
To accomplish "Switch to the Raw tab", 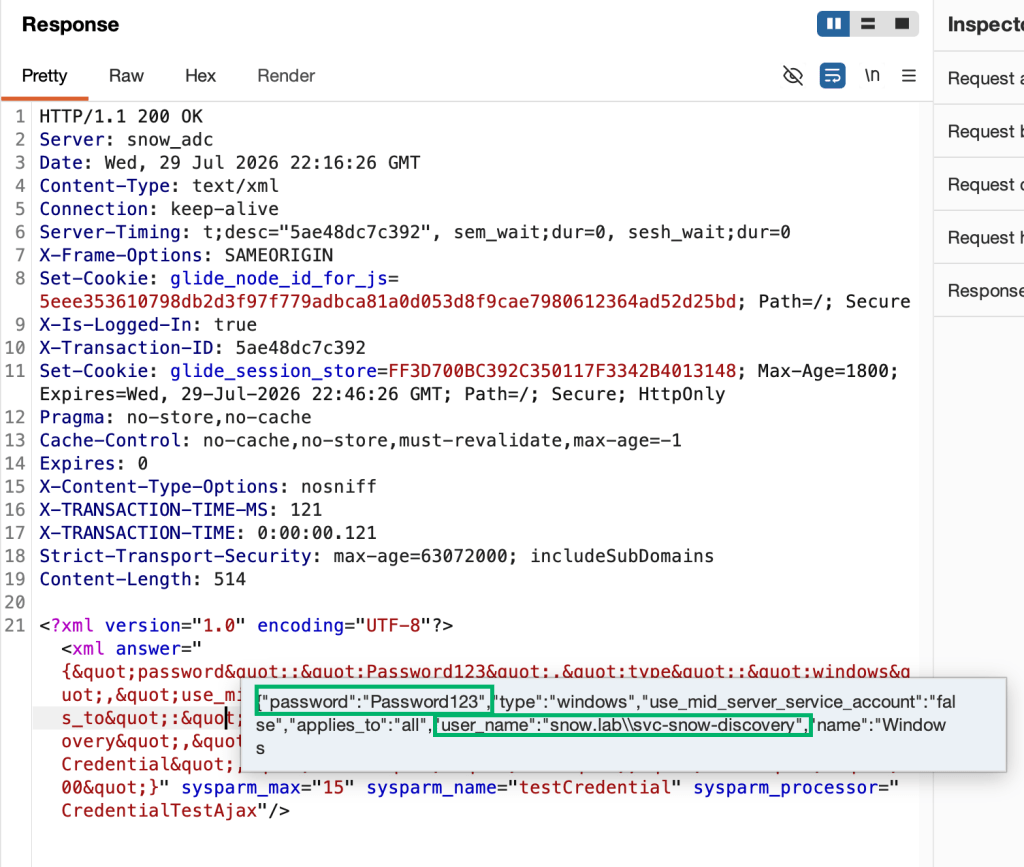I will pos(126,76).
